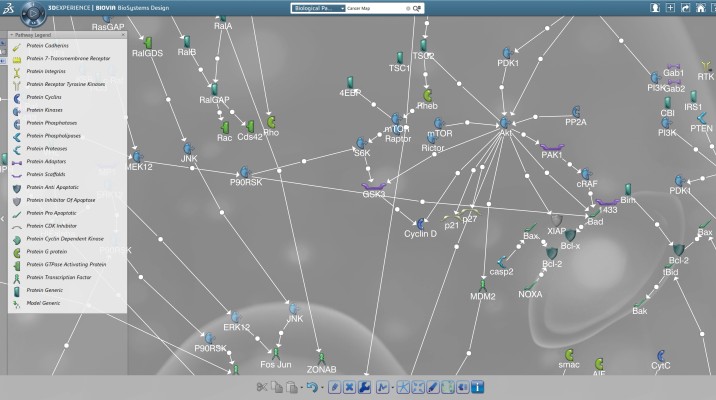Viewport: 716px width, 400px height.
Task: Click 'Protein Transcription Factor' legend entry
Action: (58, 277)
